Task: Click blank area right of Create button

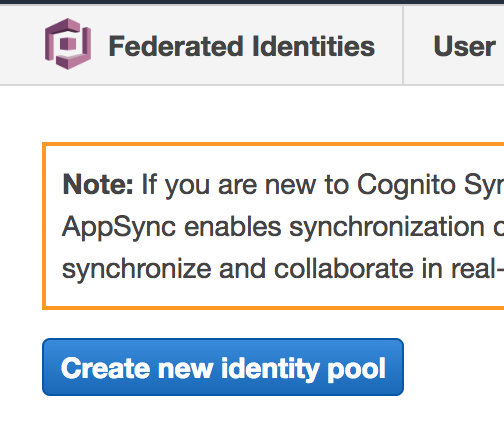Action: [x=453, y=367]
